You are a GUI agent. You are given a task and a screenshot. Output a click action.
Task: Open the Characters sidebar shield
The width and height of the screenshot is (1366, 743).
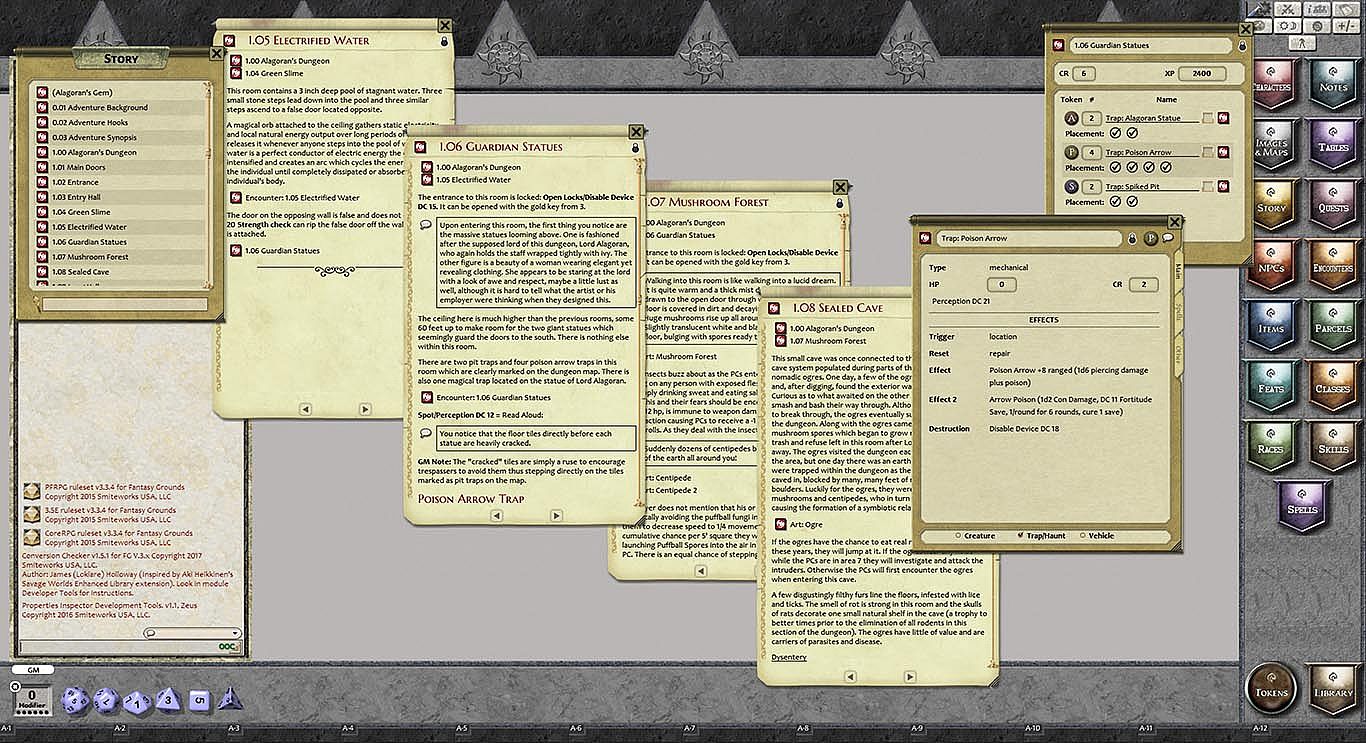[x=1272, y=88]
